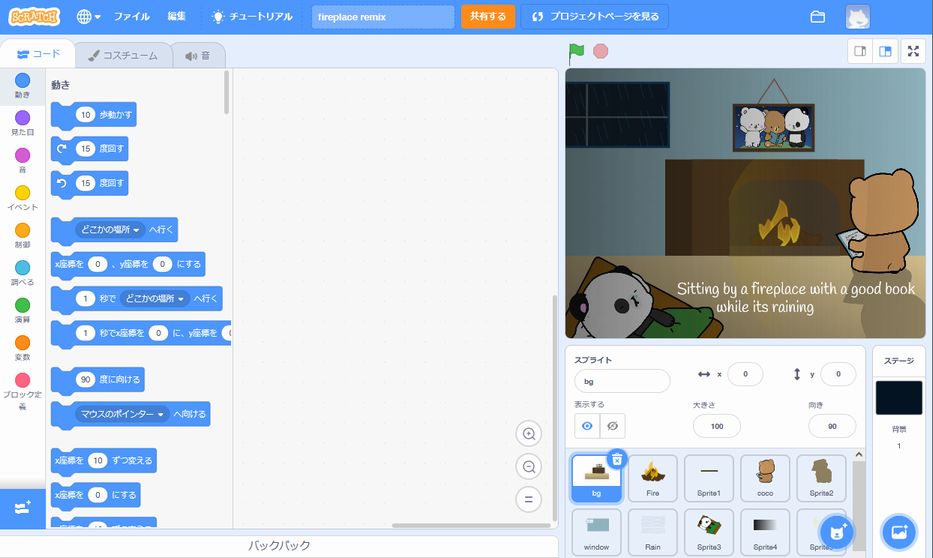Viewport: 933px width, 558px height.
Task: Click the green flag to run
Action: pos(576,52)
